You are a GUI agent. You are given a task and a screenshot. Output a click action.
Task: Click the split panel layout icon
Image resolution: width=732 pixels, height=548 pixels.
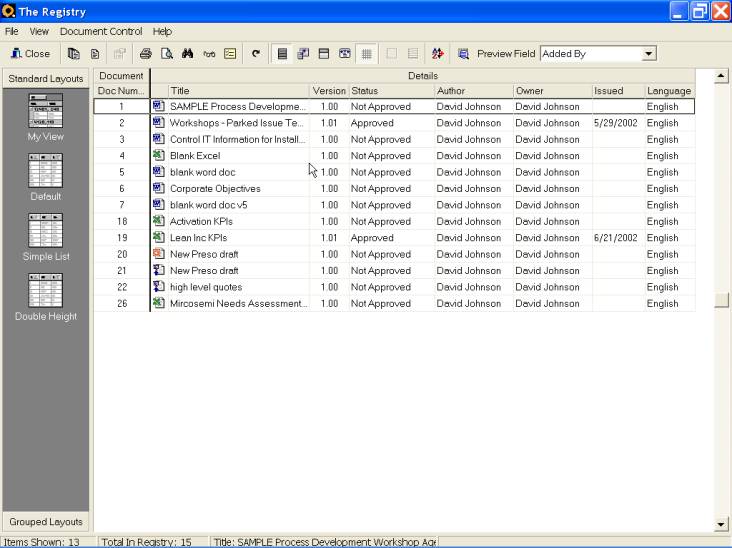(x=324, y=54)
